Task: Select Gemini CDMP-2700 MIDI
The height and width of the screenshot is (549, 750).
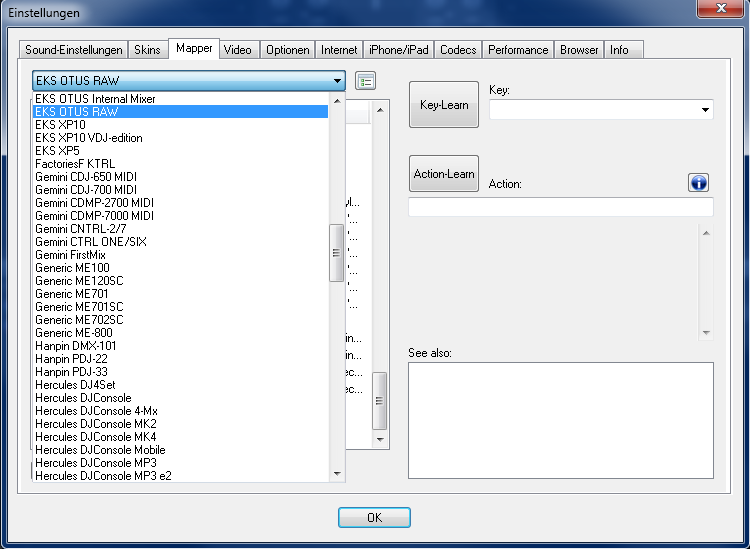Action: tap(181, 203)
